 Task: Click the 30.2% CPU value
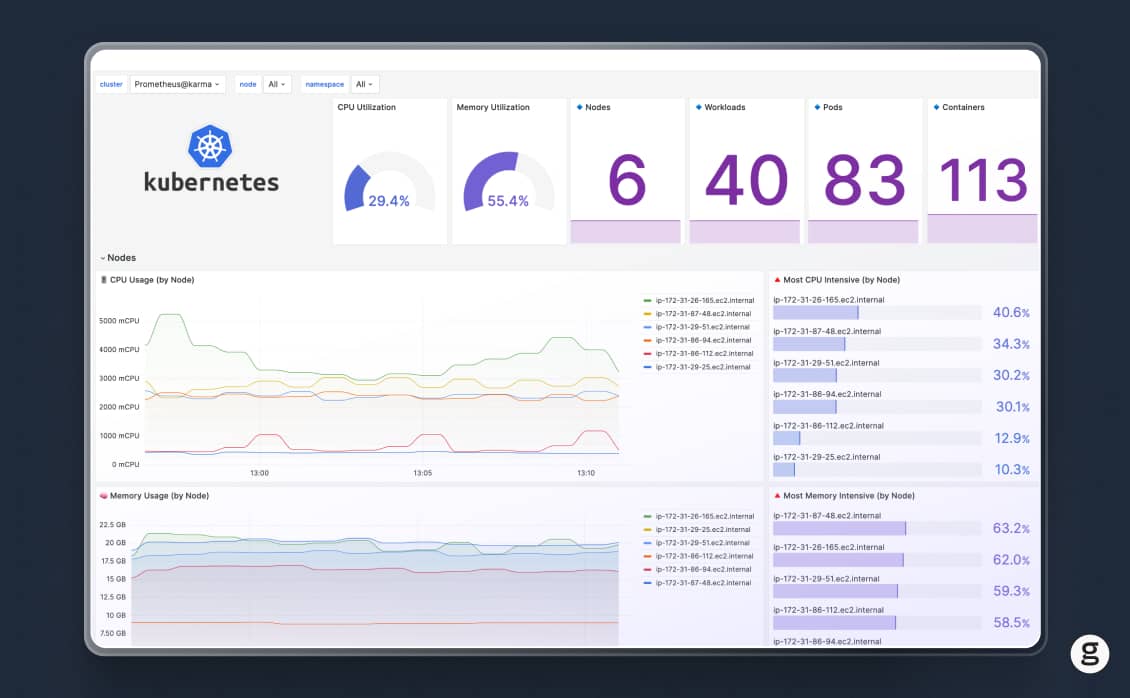(1011, 375)
